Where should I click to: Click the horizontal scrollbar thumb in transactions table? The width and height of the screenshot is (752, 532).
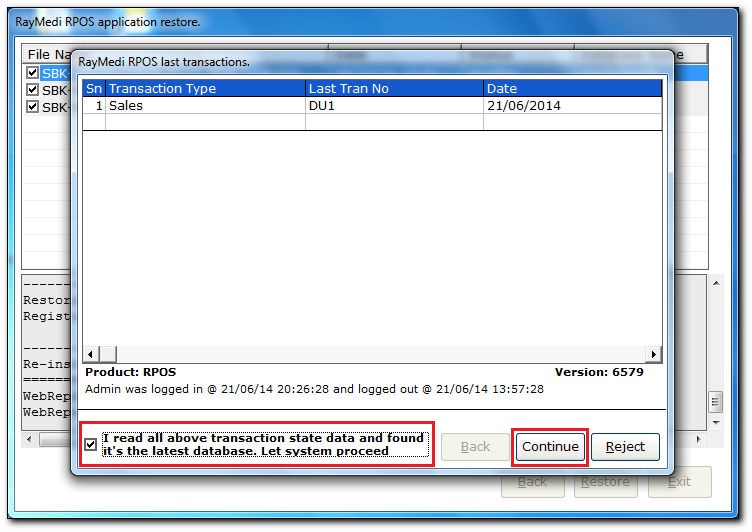(108, 355)
